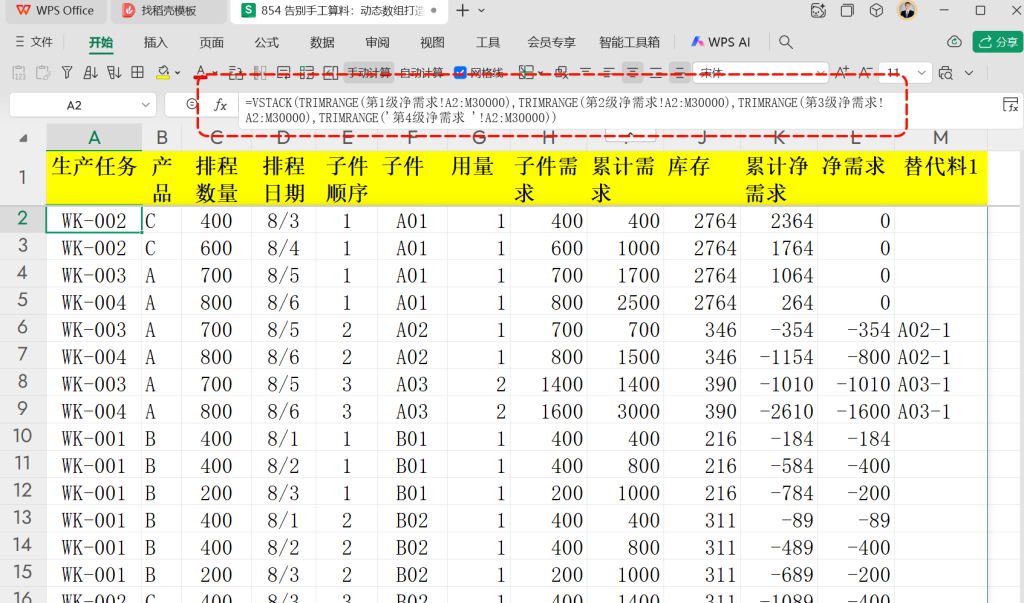This screenshot has width=1024, height=603.
Task: Open the user profile avatar
Action: coord(907,10)
